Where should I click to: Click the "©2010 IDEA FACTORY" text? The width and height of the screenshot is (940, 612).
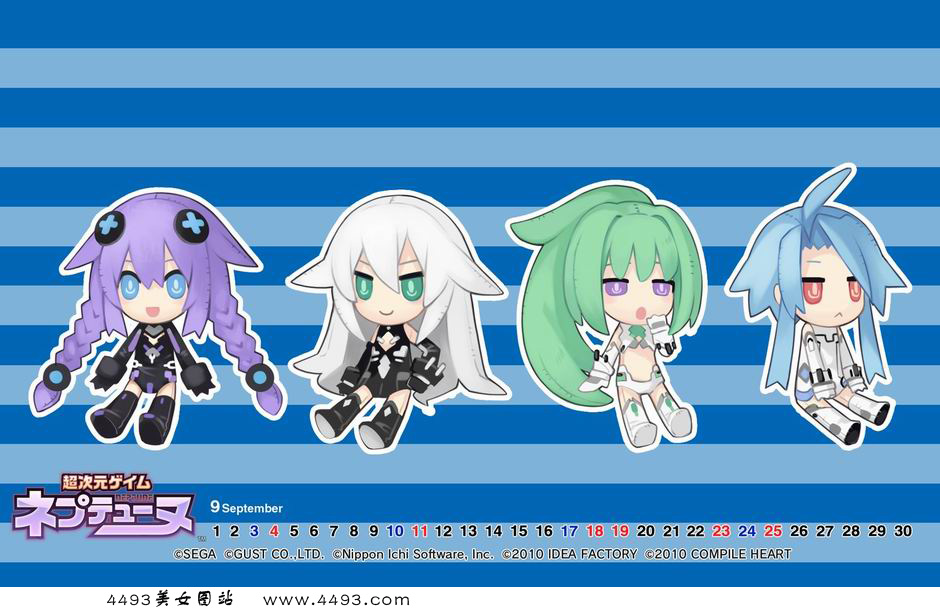(x=570, y=554)
